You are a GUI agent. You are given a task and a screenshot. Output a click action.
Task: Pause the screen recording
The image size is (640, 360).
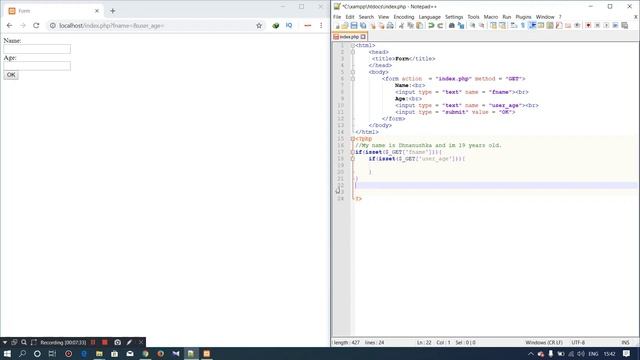click(x=93, y=342)
